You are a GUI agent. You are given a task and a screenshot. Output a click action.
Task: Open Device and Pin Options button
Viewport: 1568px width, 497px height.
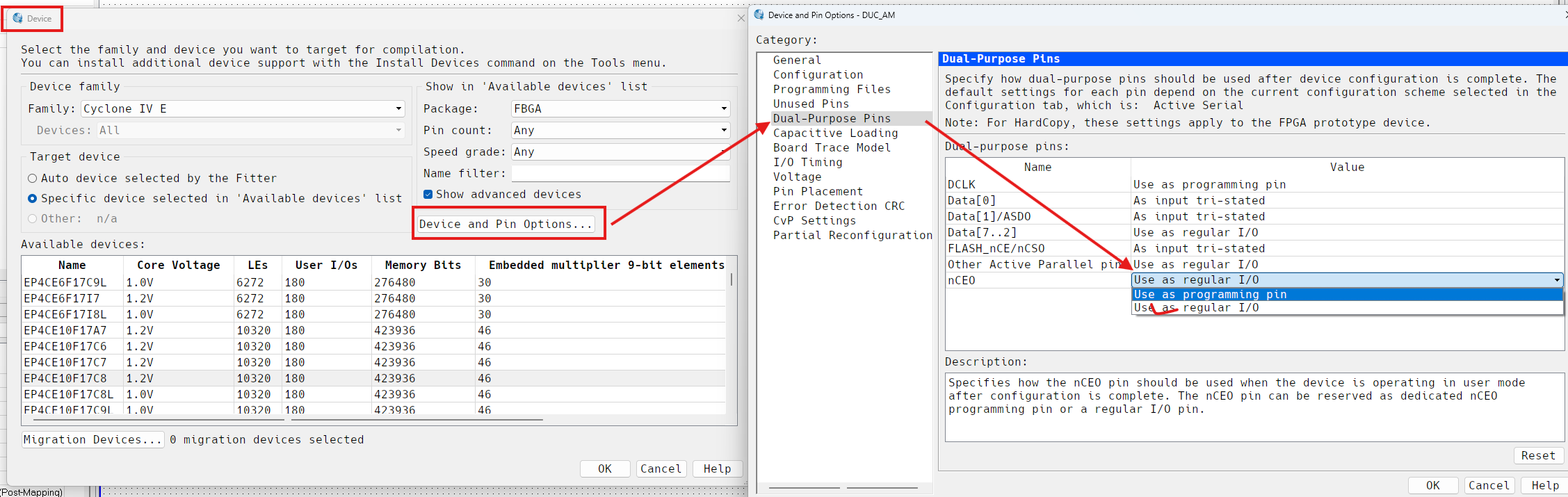click(506, 224)
